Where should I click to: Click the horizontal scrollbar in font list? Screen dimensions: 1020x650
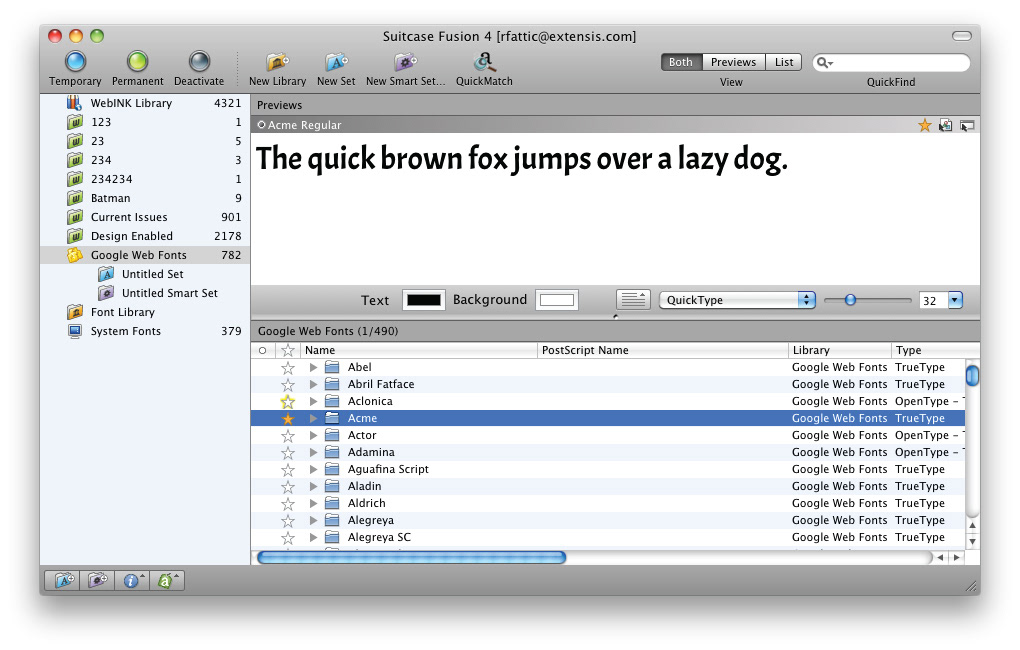(x=411, y=557)
